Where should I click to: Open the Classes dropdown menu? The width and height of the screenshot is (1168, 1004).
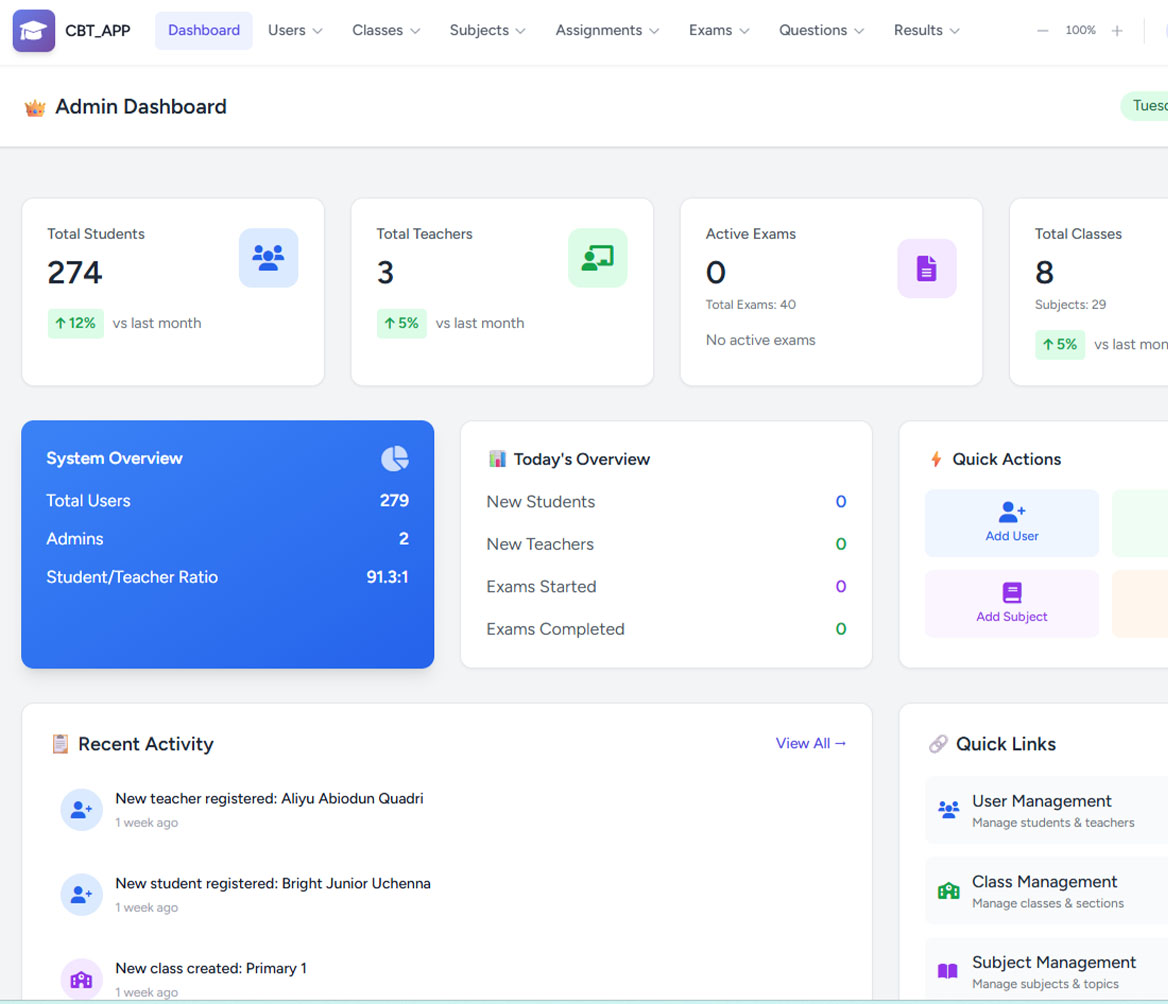click(386, 31)
